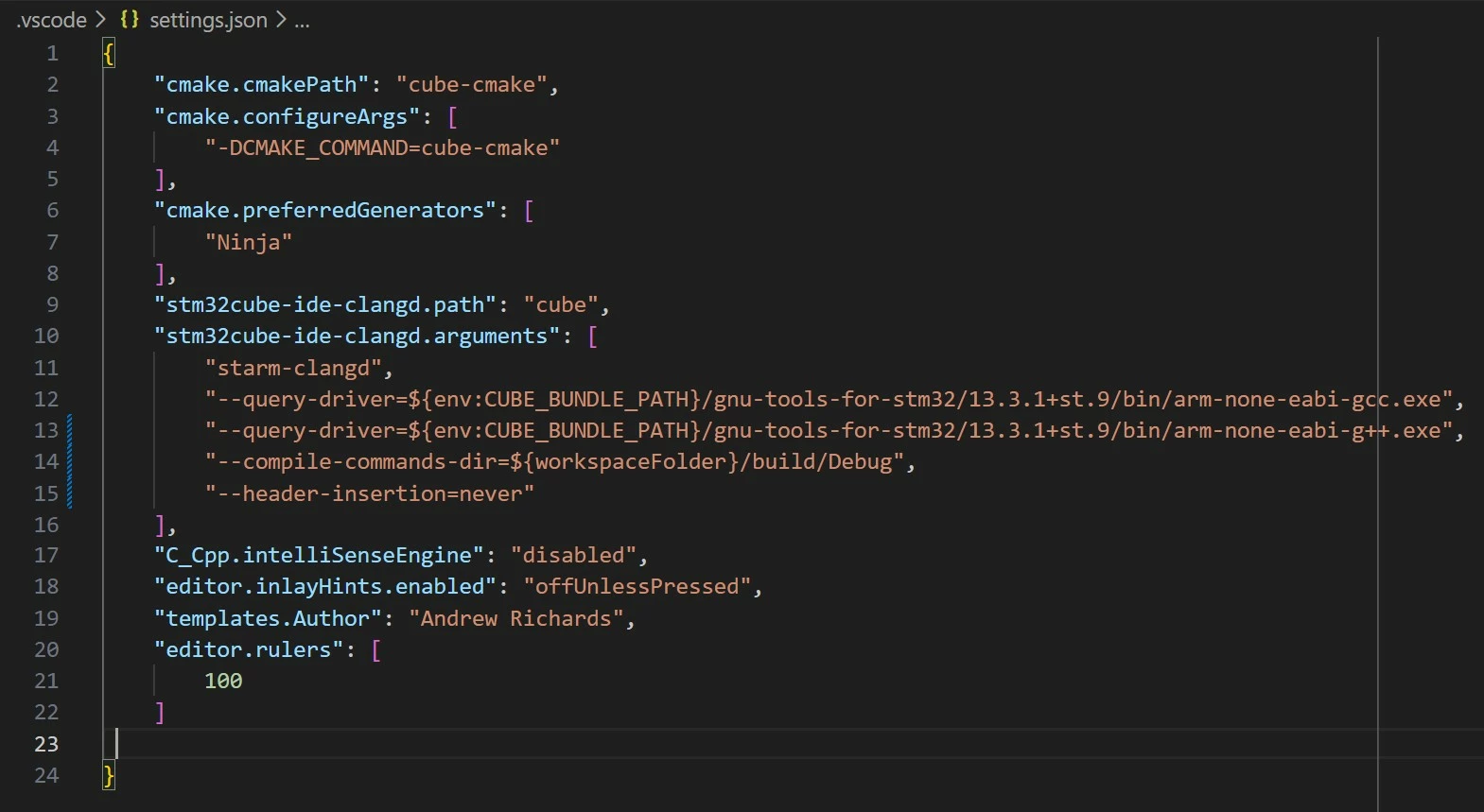Click the "cmake.cmakePath" key text
The height and width of the screenshot is (812, 1484).
(261, 84)
